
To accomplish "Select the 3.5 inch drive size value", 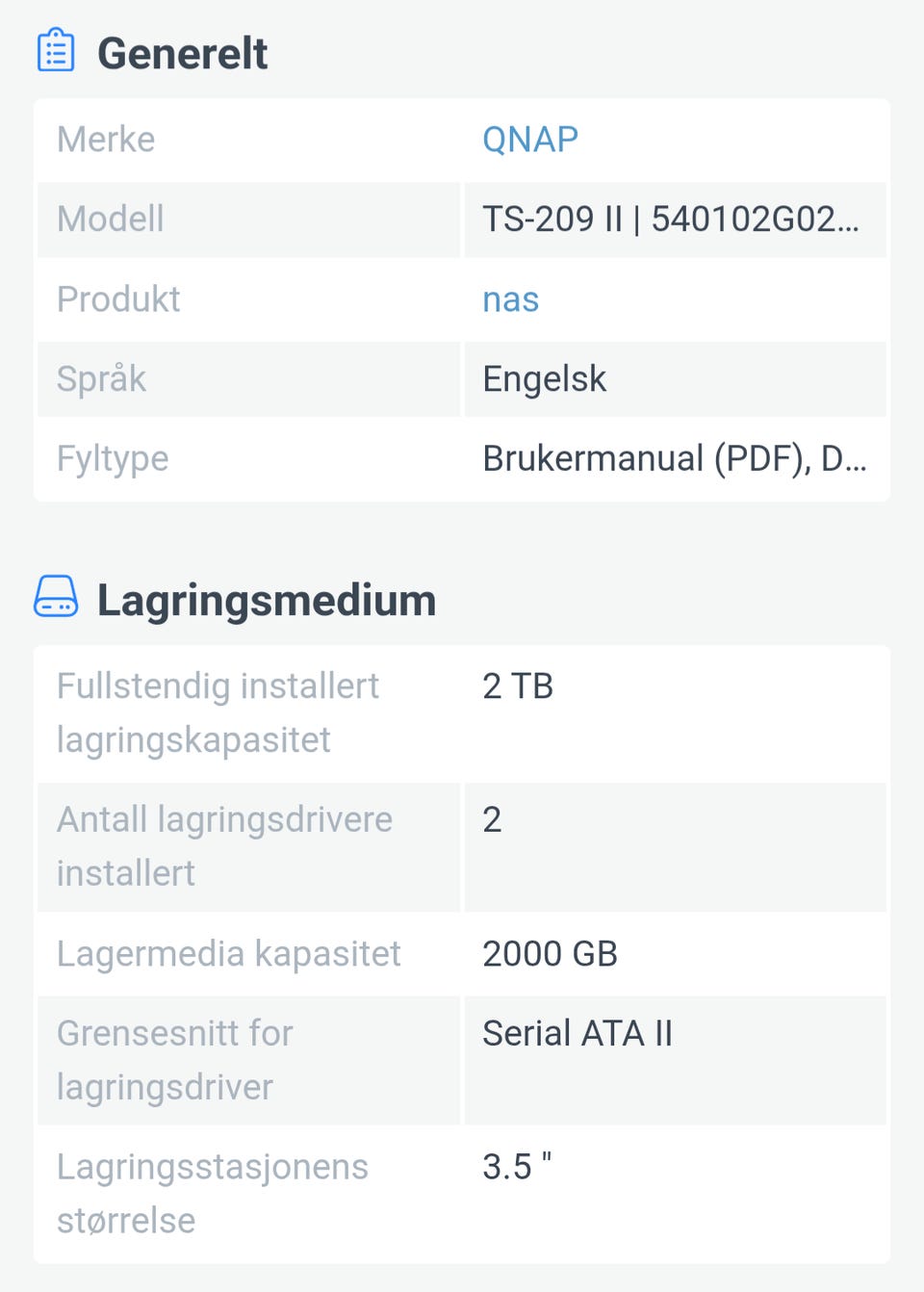I will (x=517, y=1167).
